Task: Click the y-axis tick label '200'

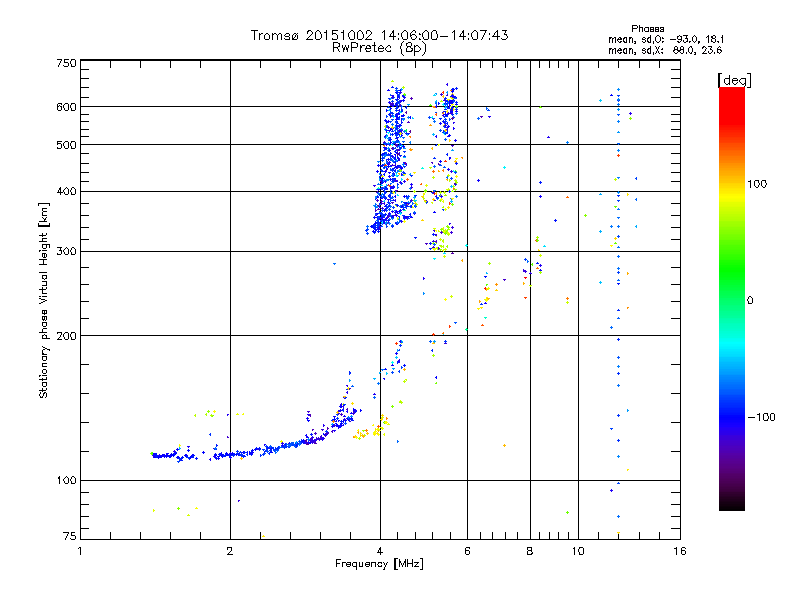Action: coord(66,336)
